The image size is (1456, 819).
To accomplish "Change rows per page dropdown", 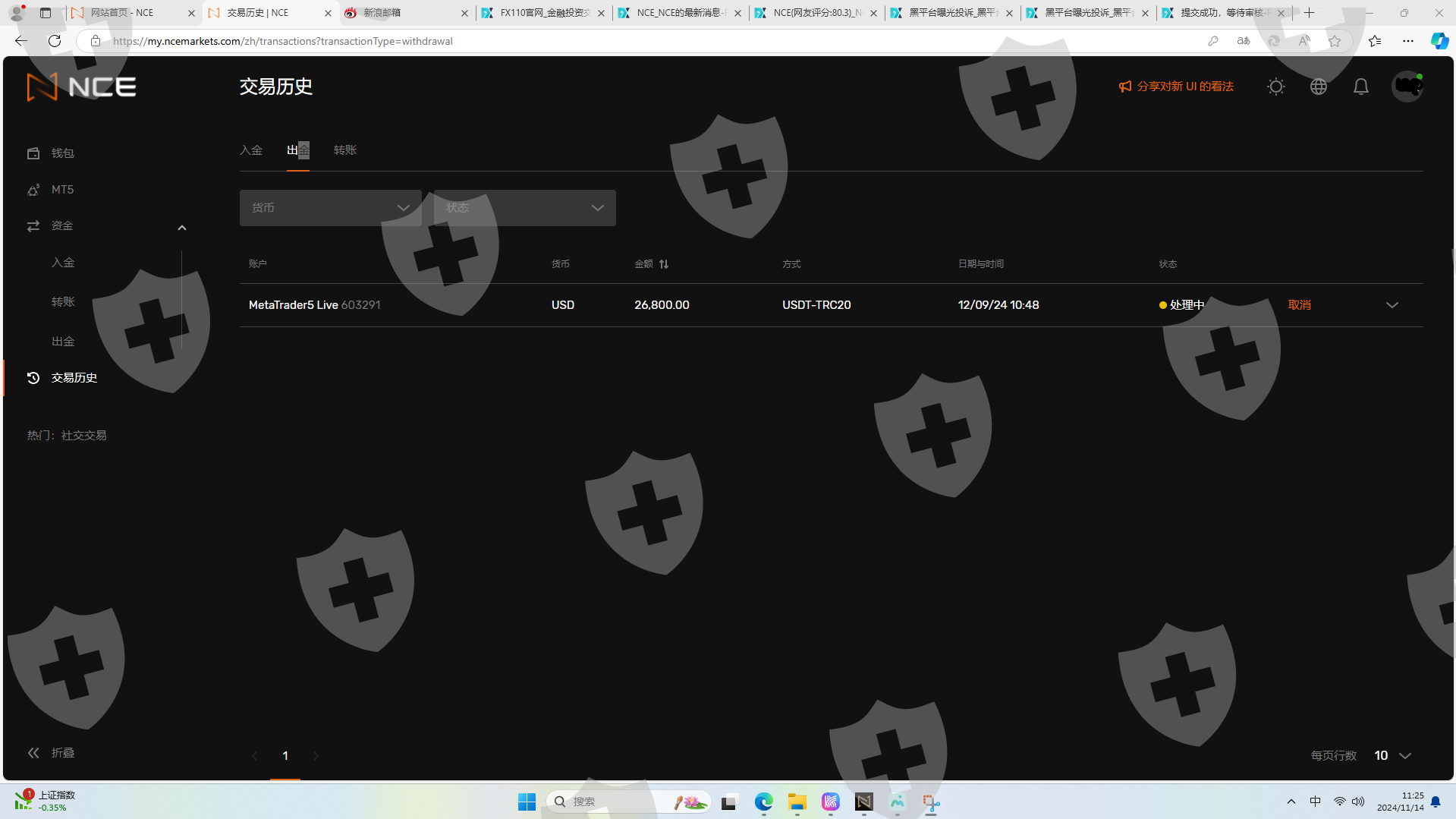I will (x=1392, y=756).
